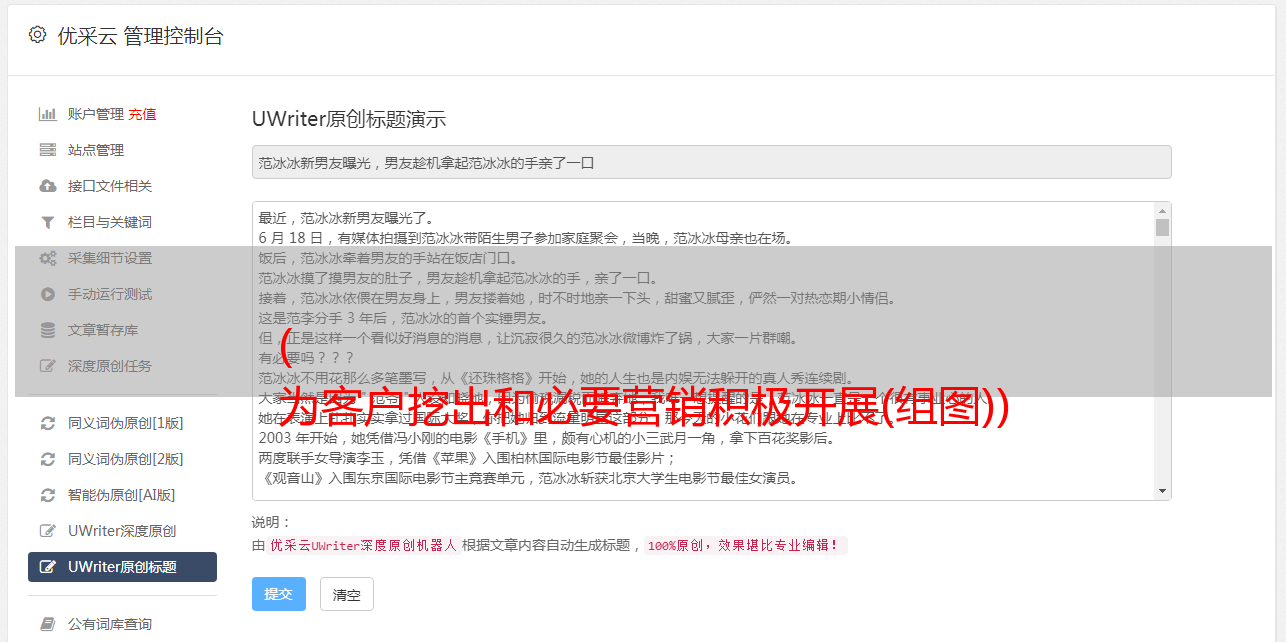The width and height of the screenshot is (1286, 642).
Task: Click the line 最近，范冰冰新男友曝光了。
Action: click(x=346, y=218)
